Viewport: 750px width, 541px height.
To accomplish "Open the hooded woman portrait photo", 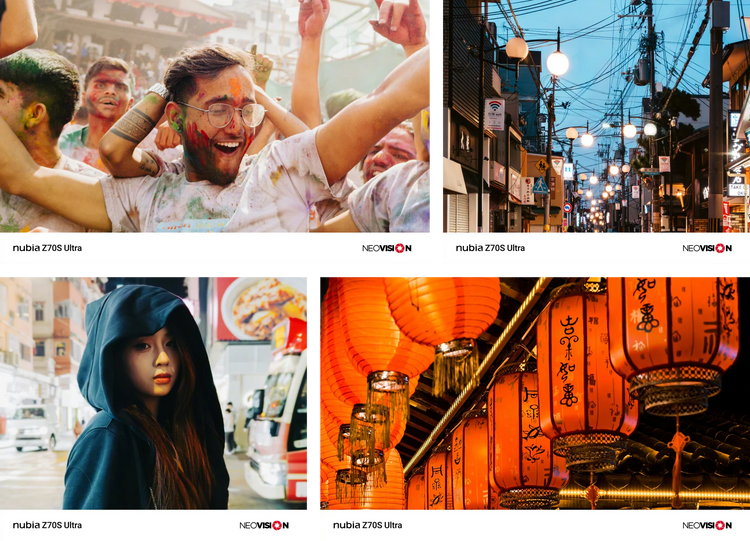I will pos(153,393).
